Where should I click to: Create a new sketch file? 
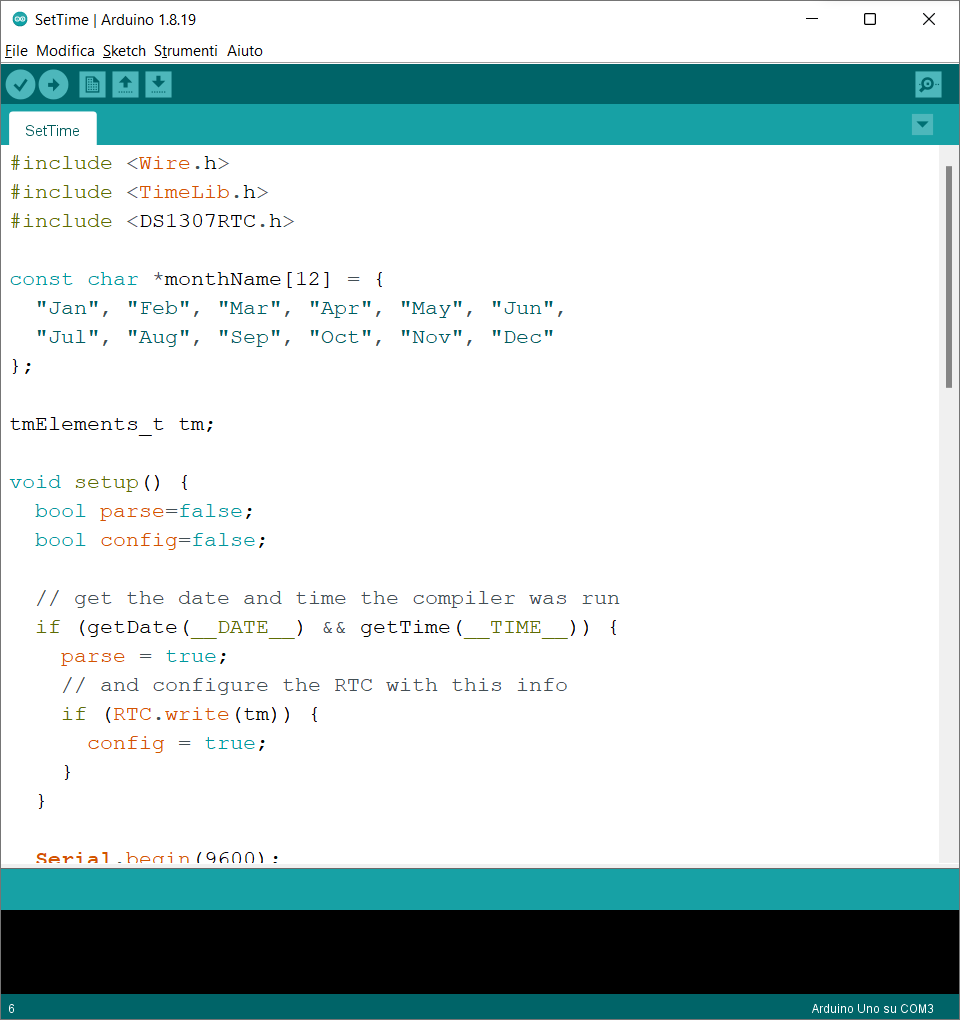pyautogui.click(x=92, y=85)
